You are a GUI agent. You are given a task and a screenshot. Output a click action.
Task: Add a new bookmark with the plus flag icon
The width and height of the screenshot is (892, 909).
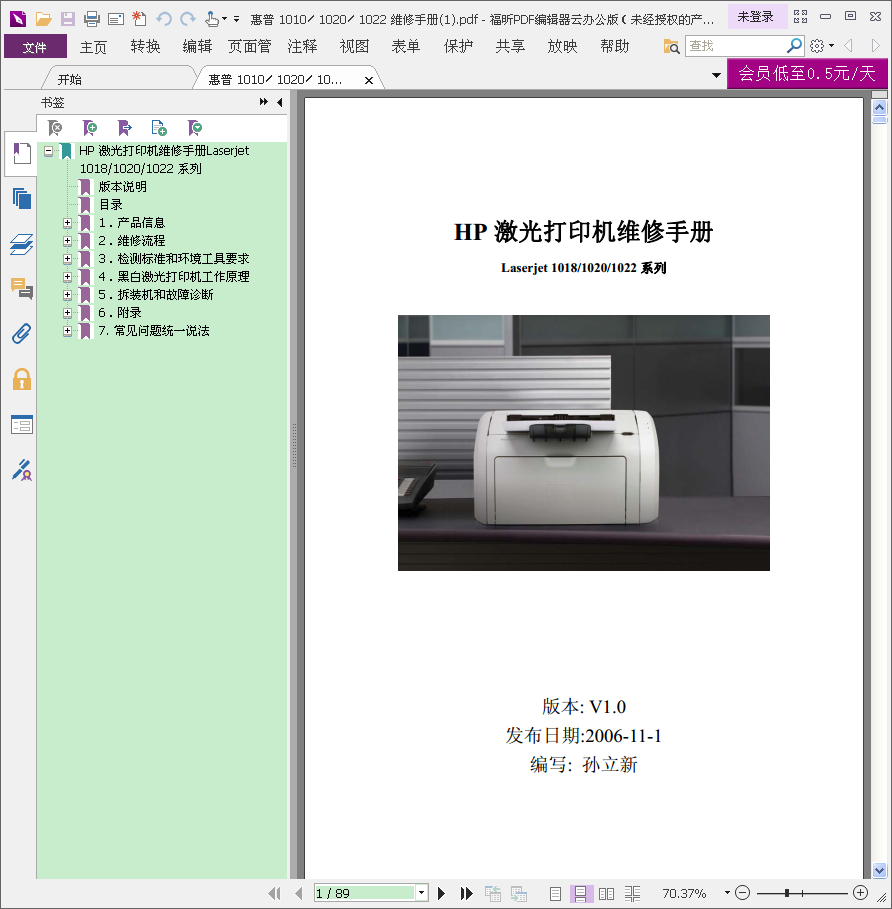(x=90, y=128)
